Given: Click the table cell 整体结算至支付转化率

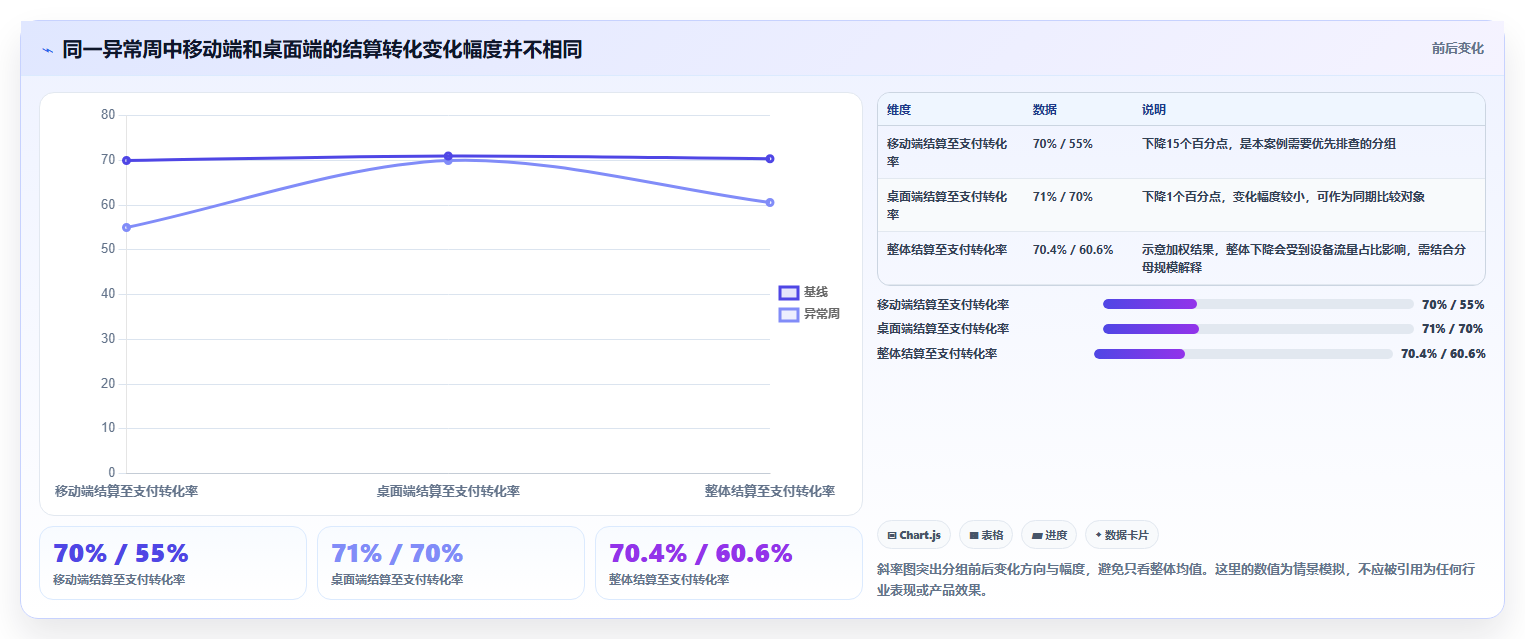Looking at the screenshot, I should tap(950, 258).
